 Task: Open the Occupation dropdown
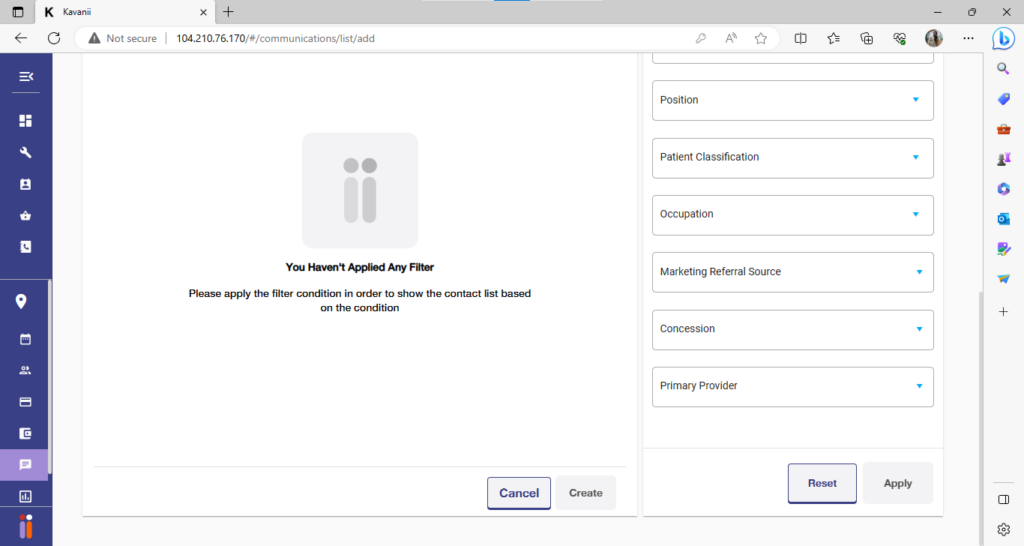point(792,214)
